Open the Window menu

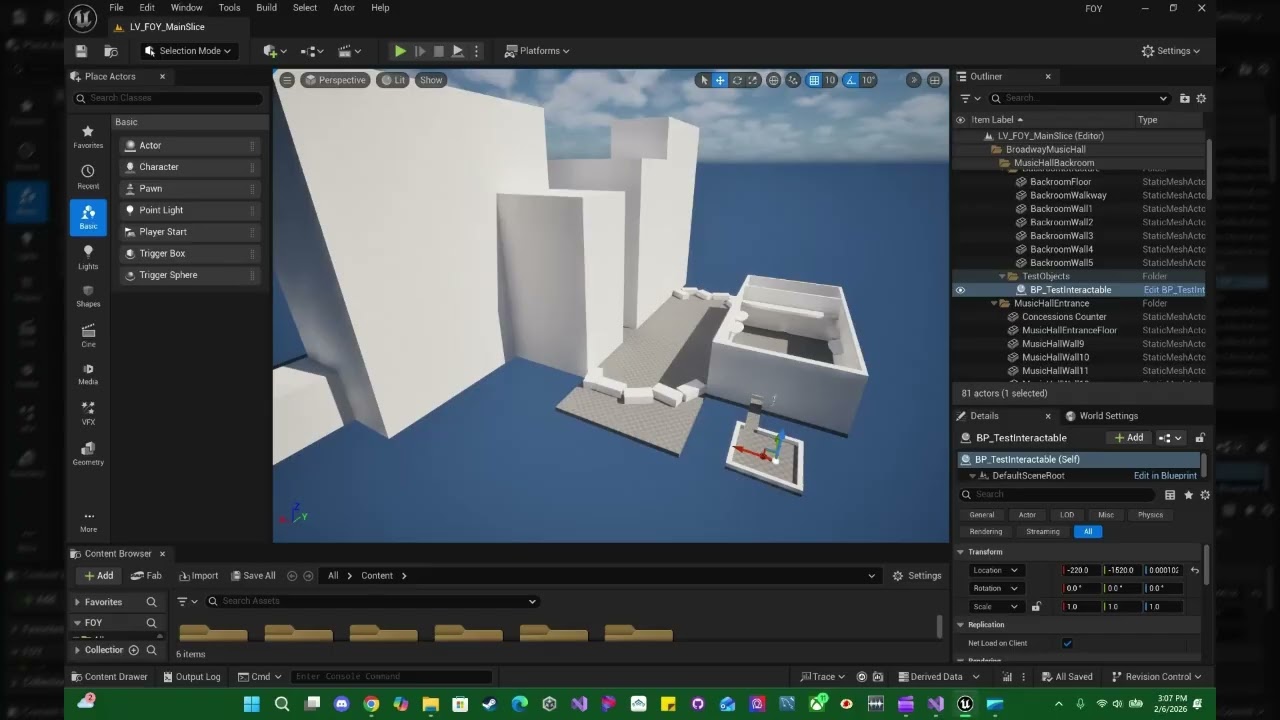[x=186, y=7]
